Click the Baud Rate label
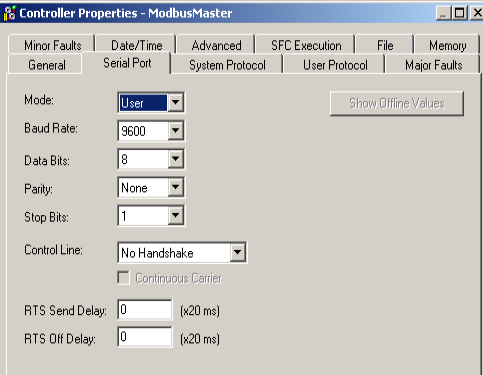The height and width of the screenshot is (375, 483). point(51,128)
